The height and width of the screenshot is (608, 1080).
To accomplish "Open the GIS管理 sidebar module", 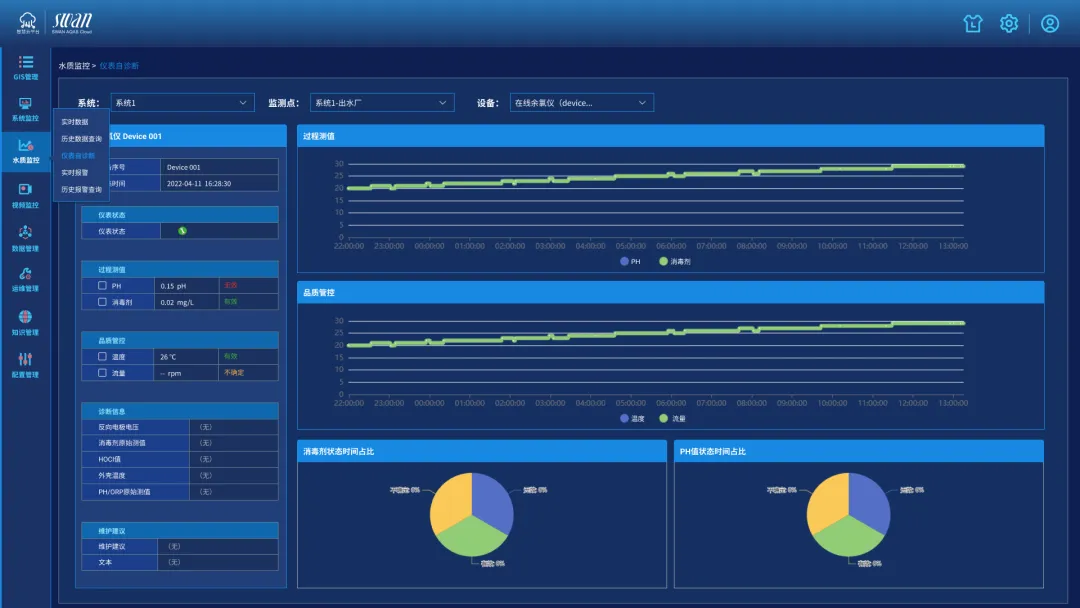I will (25, 67).
